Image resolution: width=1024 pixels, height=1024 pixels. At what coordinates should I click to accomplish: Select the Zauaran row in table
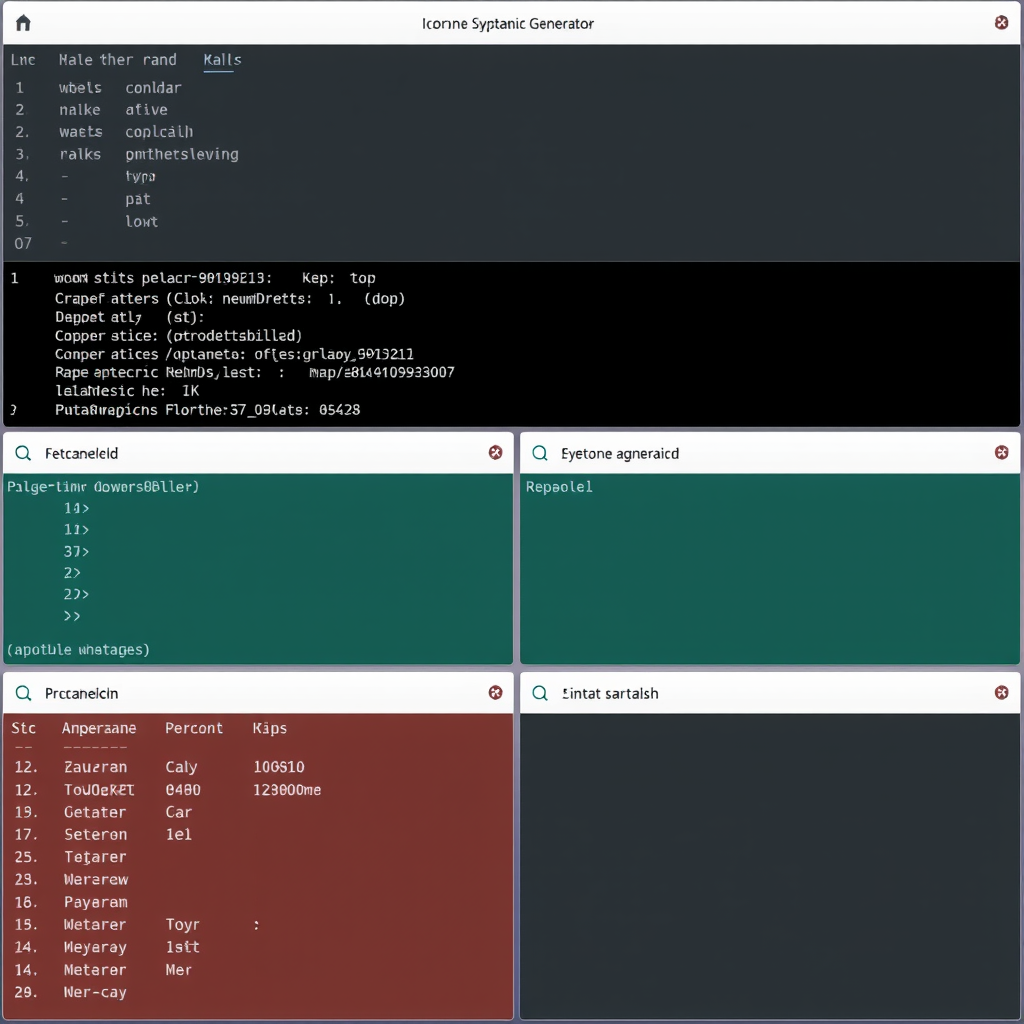coord(96,767)
